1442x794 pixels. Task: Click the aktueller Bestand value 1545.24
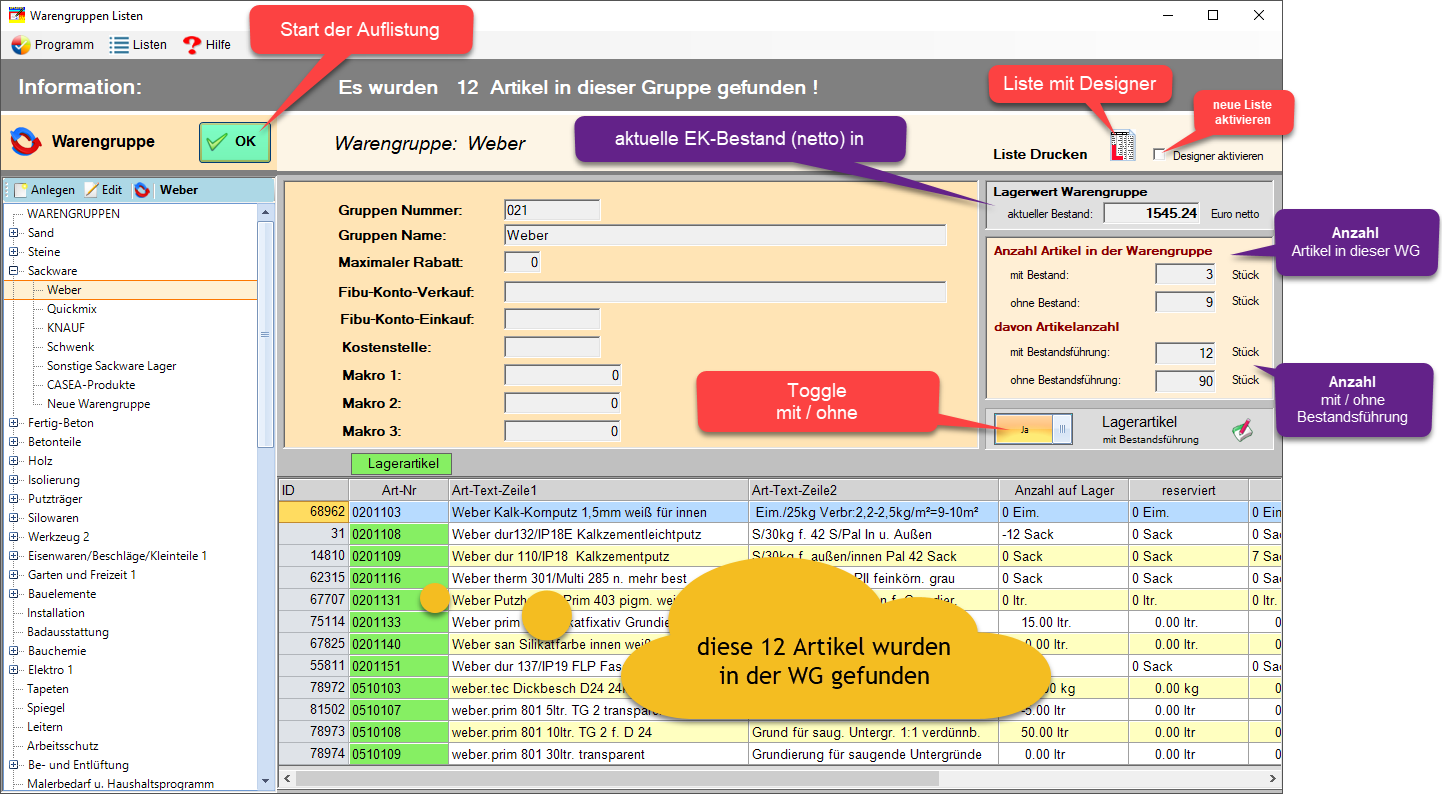(1152, 213)
